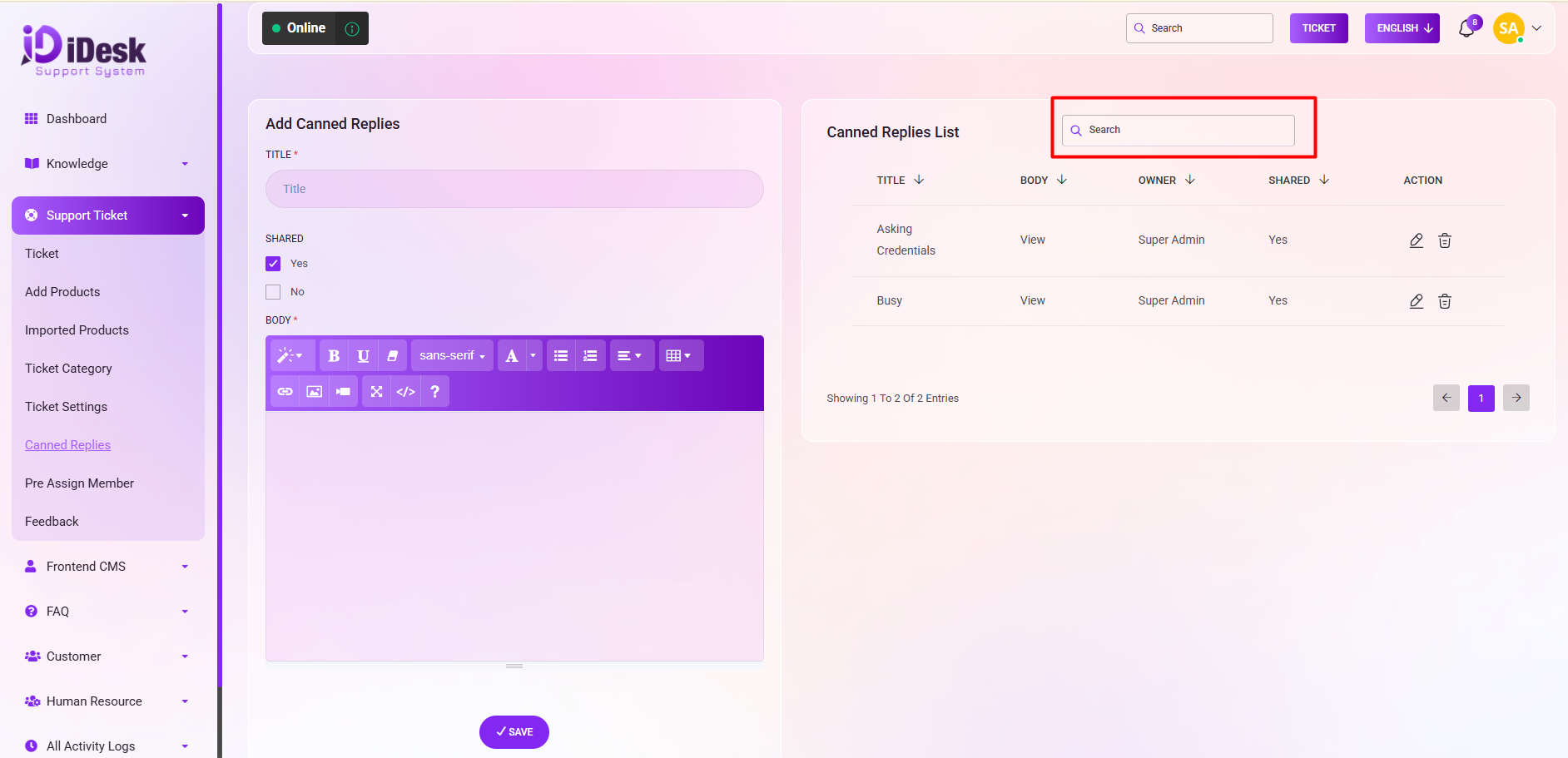Toggle underline in body editor
This screenshot has width=1568, height=758.
tap(363, 356)
